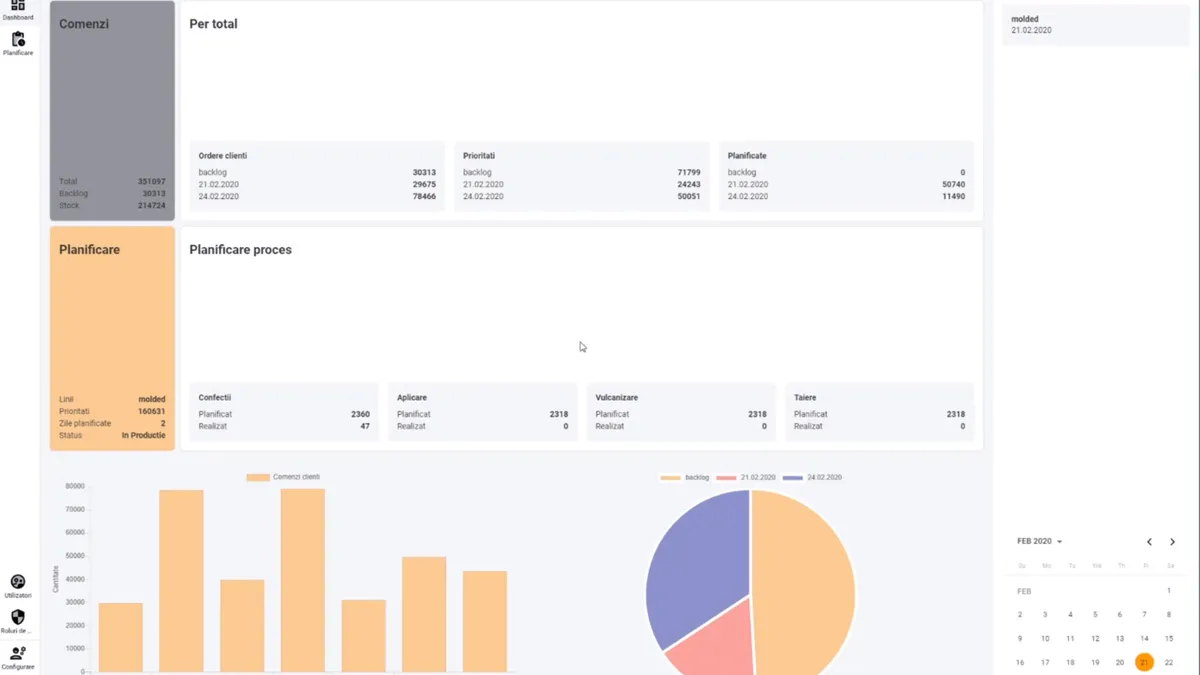Open Configurare via its sidebar icon
Screen dimensions: 1200x675
point(16,655)
